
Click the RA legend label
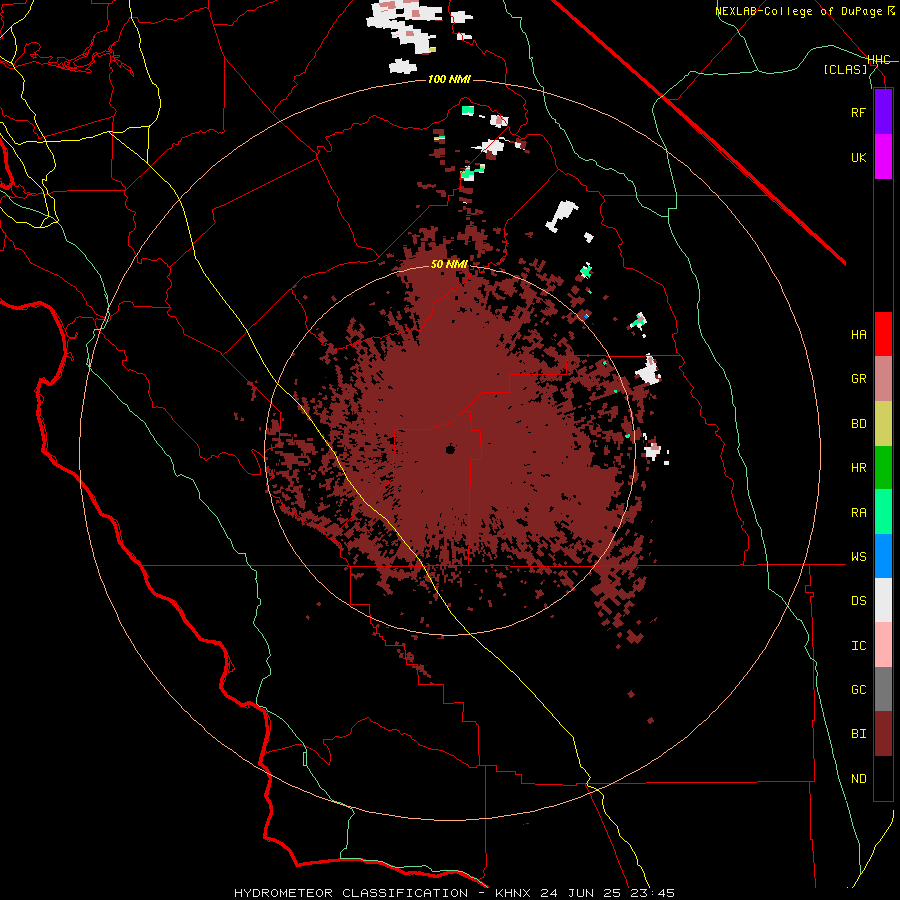(x=858, y=513)
